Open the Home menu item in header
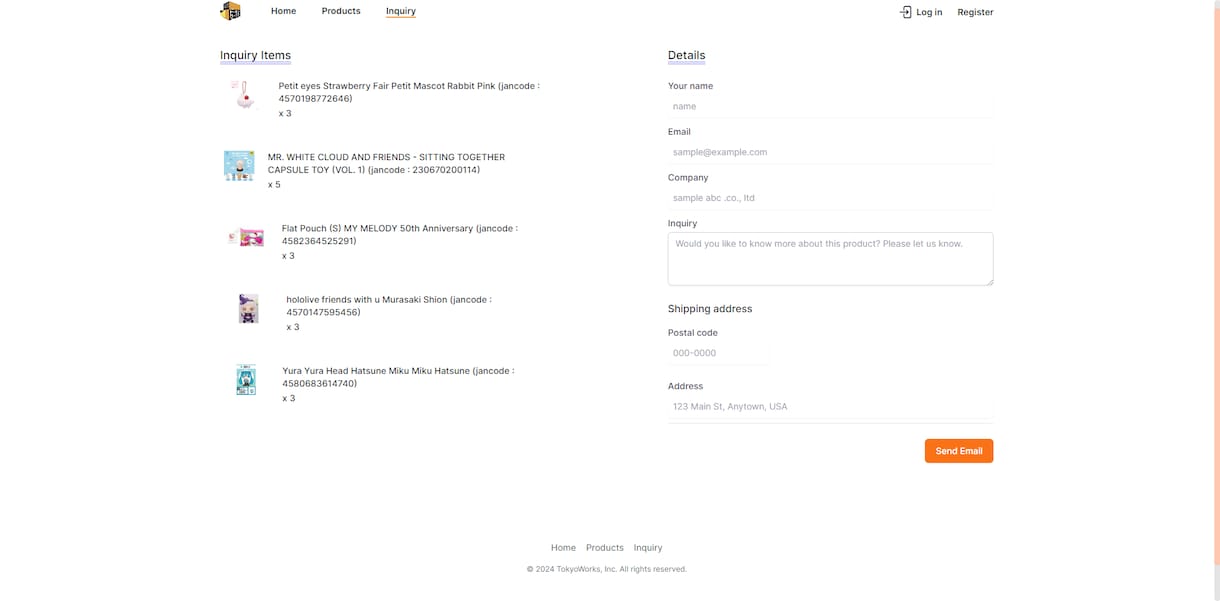1220x601 pixels. click(x=283, y=11)
